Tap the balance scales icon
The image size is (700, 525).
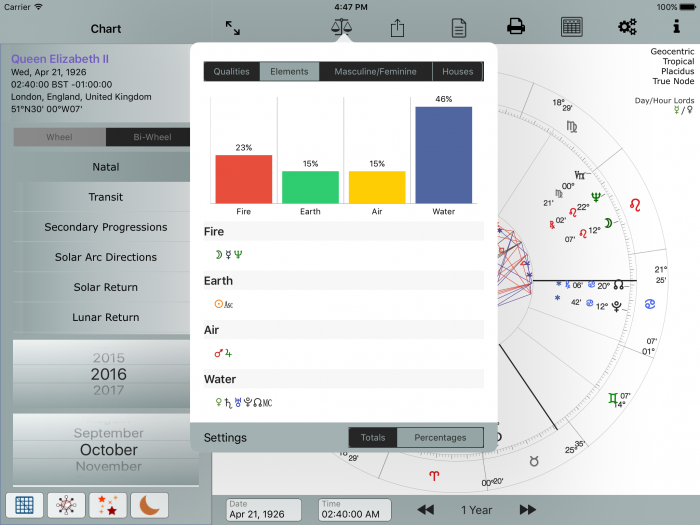coord(342,27)
